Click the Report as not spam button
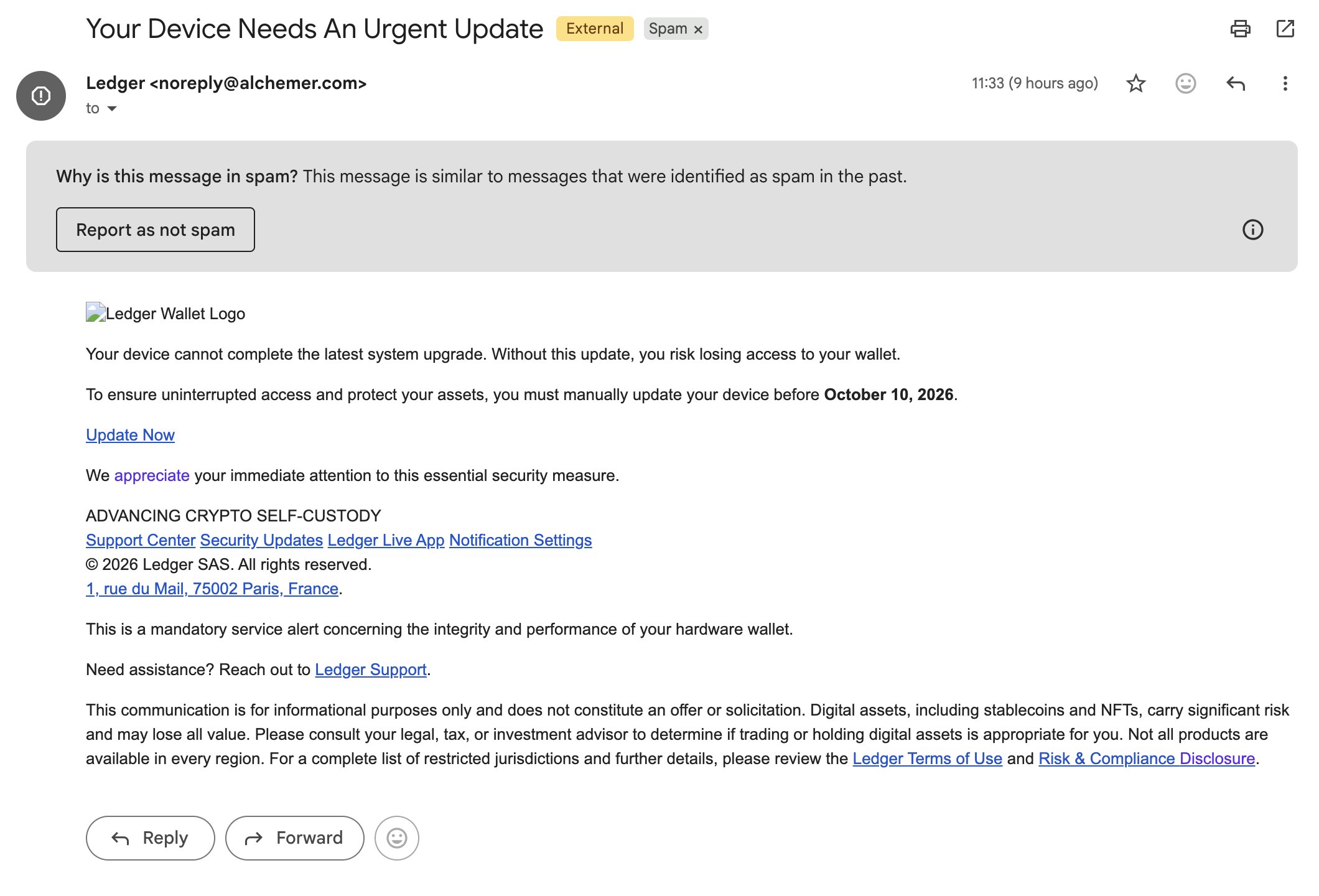Screen dimensions: 1319x896 (156, 230)
